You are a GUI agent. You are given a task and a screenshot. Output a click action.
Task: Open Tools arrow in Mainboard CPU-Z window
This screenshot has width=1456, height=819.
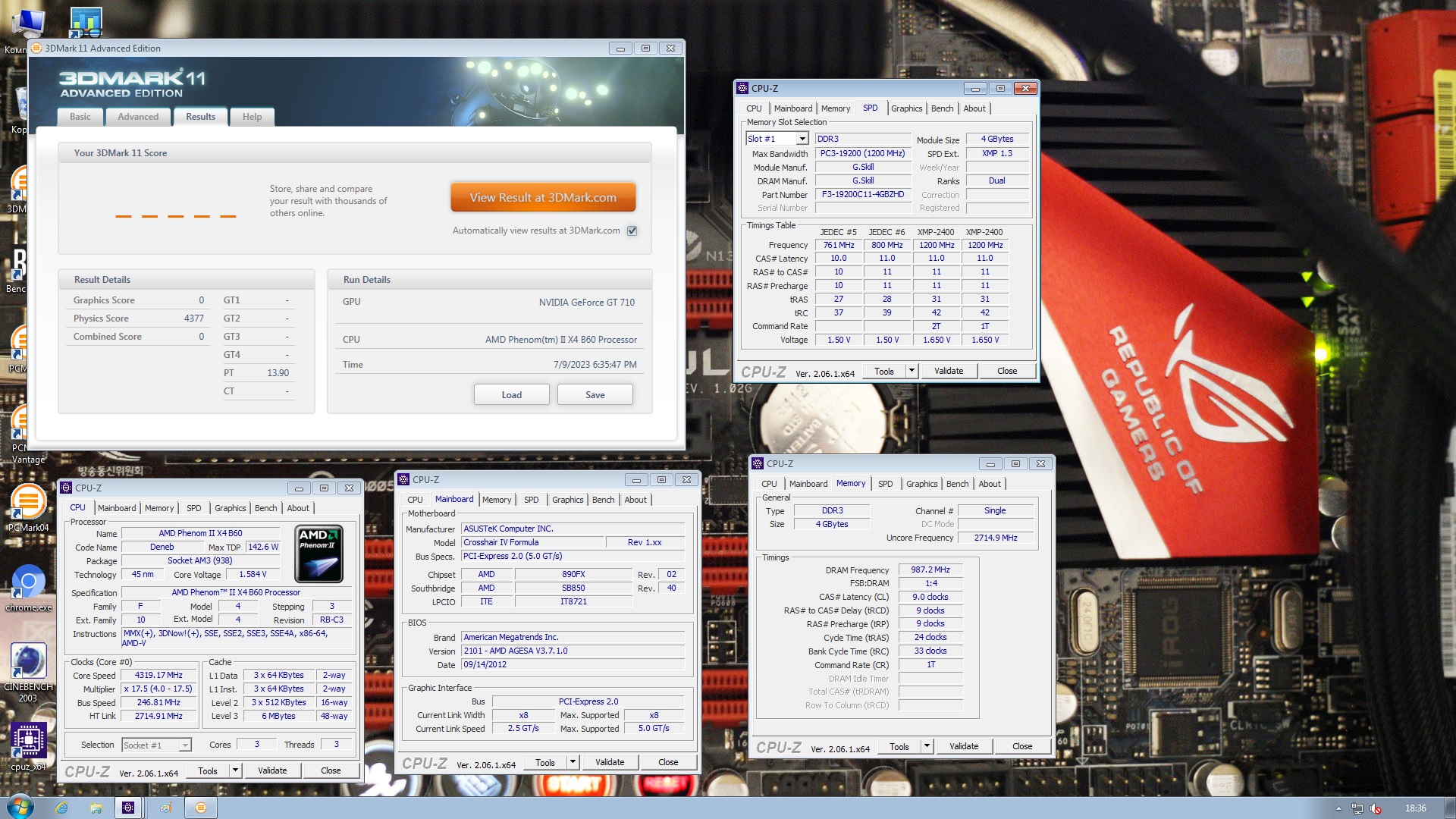pyautogui.click(x=573, y=762)
